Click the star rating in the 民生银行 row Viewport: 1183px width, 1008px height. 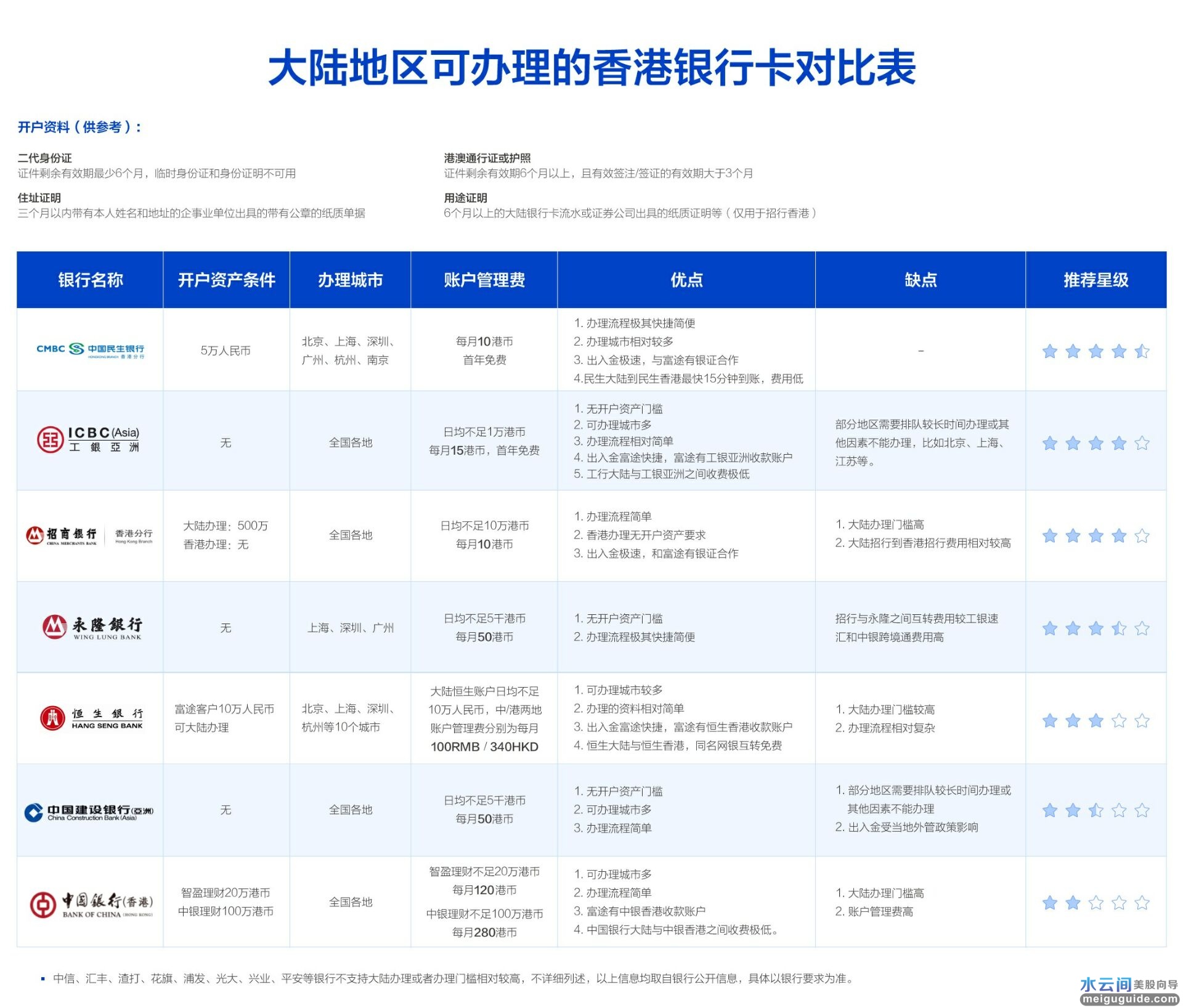pos(1096,351)
